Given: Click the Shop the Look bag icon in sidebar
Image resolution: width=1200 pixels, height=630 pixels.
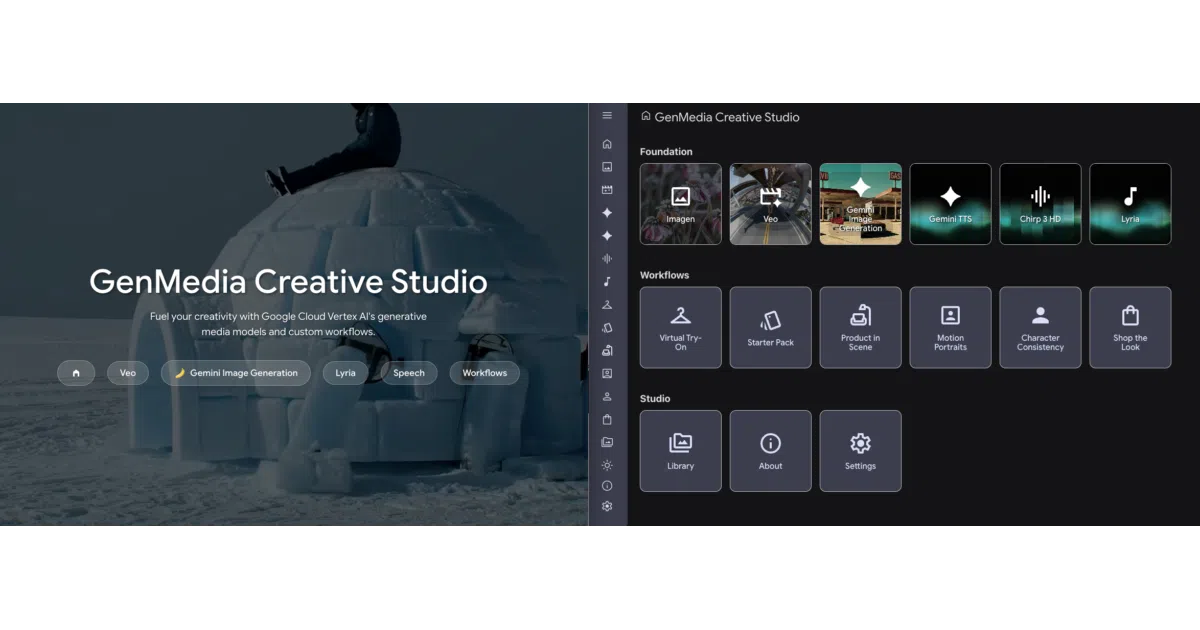Looking at the screenshot, I should click(607, 420).
